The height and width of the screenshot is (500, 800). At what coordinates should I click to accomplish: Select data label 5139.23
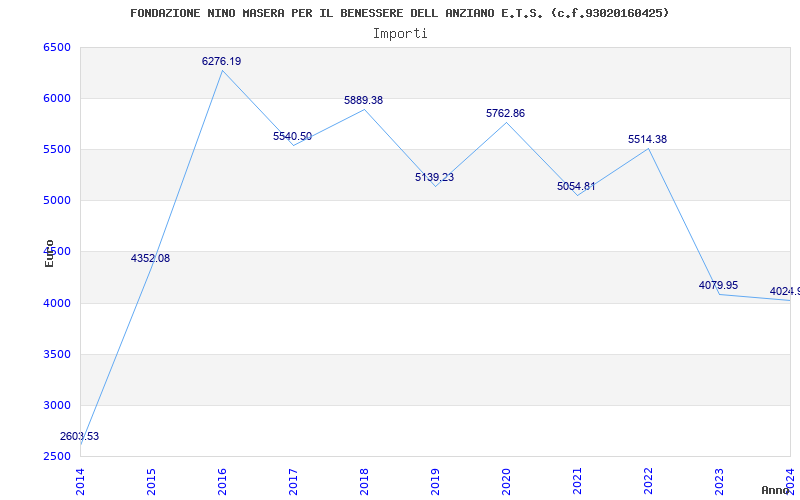(434, 177)
